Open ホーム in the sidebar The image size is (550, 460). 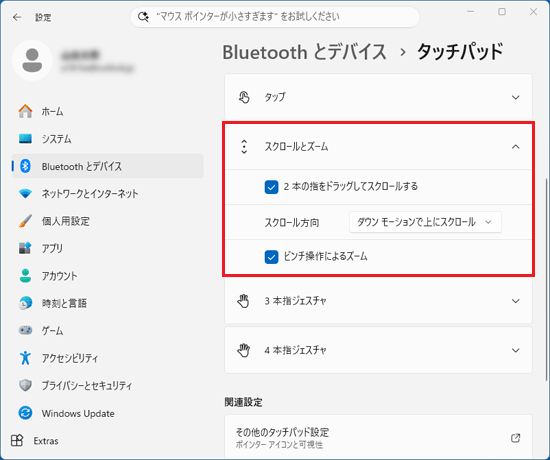(x=107, y=111)
